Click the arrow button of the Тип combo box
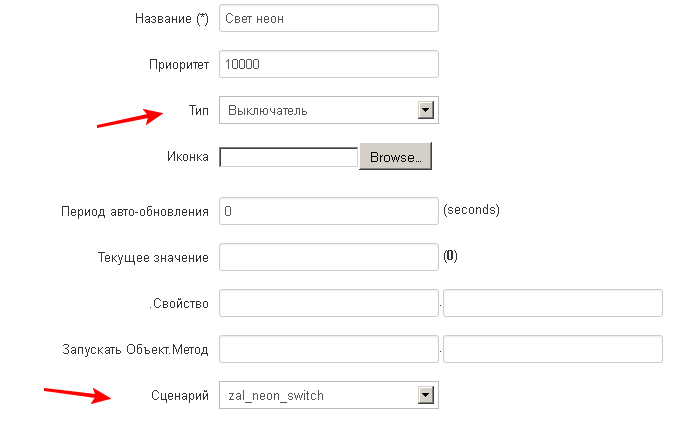674x422 pixels. click(x=426, y=110)
